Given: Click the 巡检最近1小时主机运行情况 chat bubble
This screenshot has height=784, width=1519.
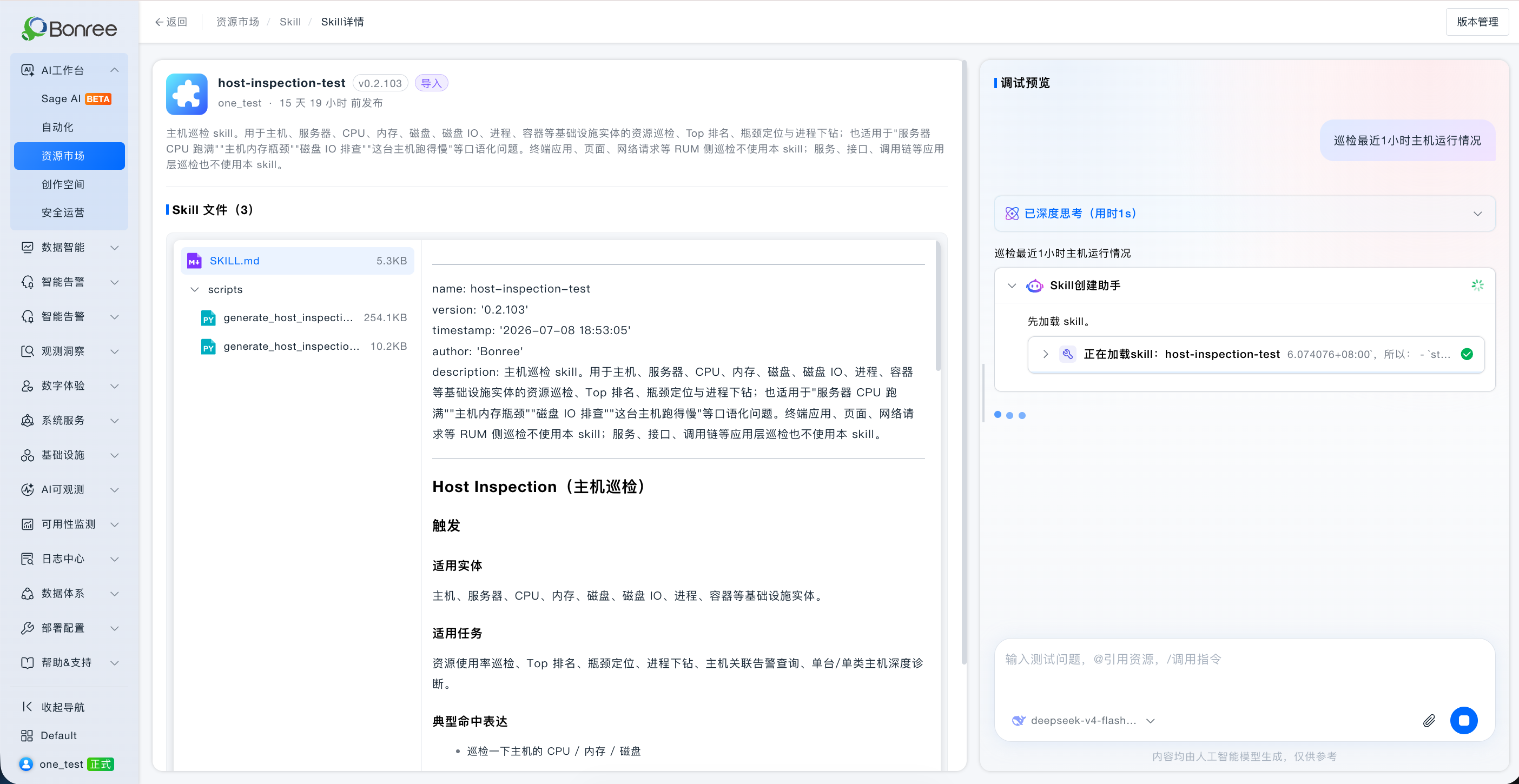Looking at the screenshot, I should tap(1408, 140).
